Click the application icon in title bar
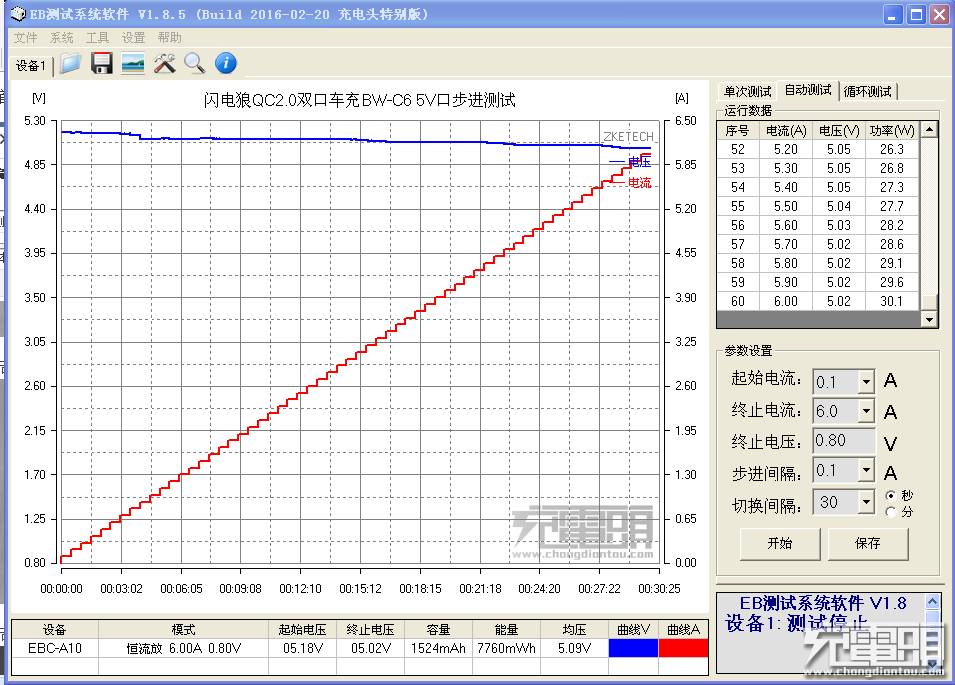 point(18,13)
